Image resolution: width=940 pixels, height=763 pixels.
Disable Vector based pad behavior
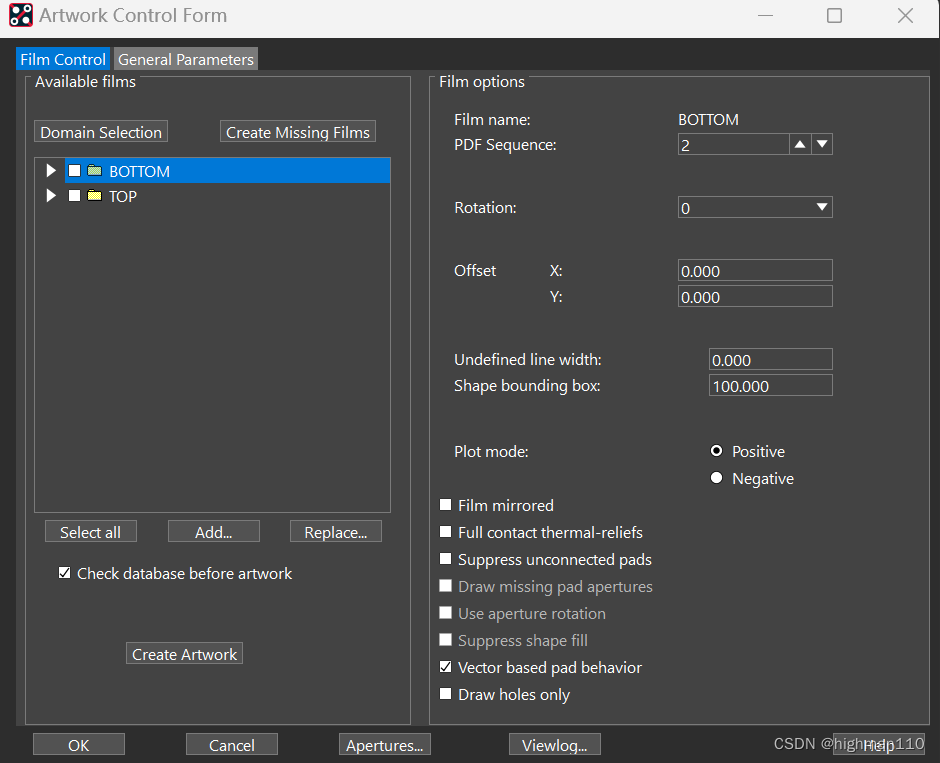[446, 667]
